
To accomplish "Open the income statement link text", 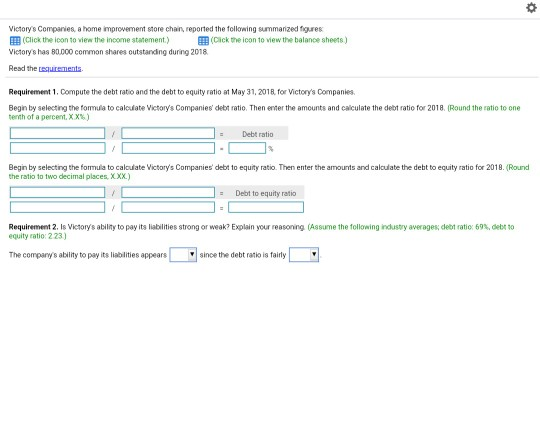I will [96, 40].
